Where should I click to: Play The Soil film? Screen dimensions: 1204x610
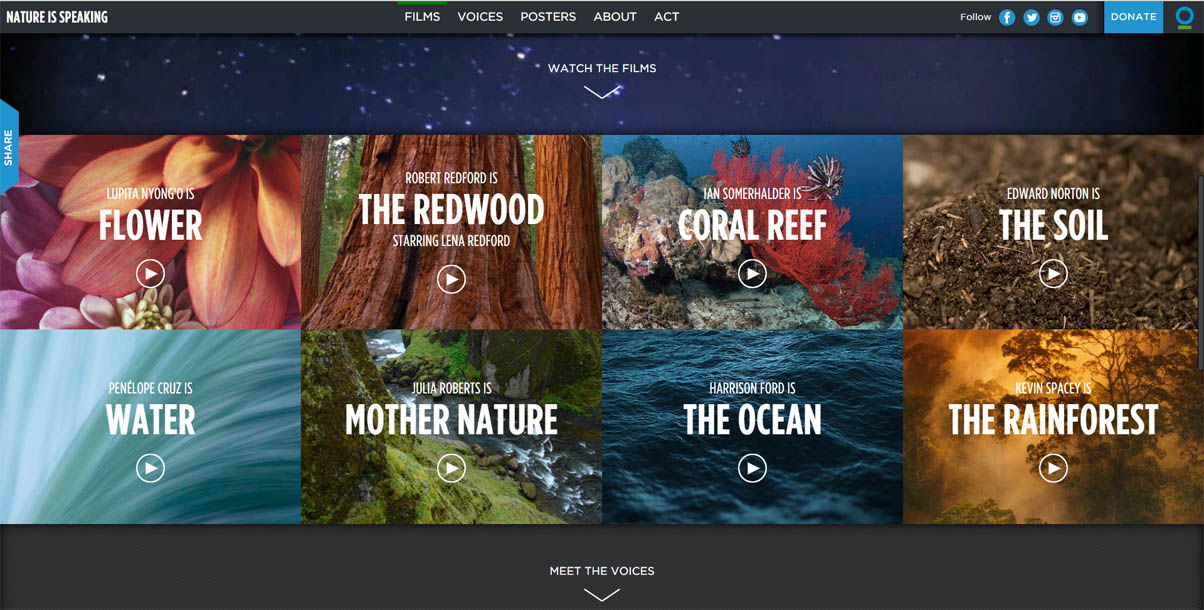point(1053,273)
